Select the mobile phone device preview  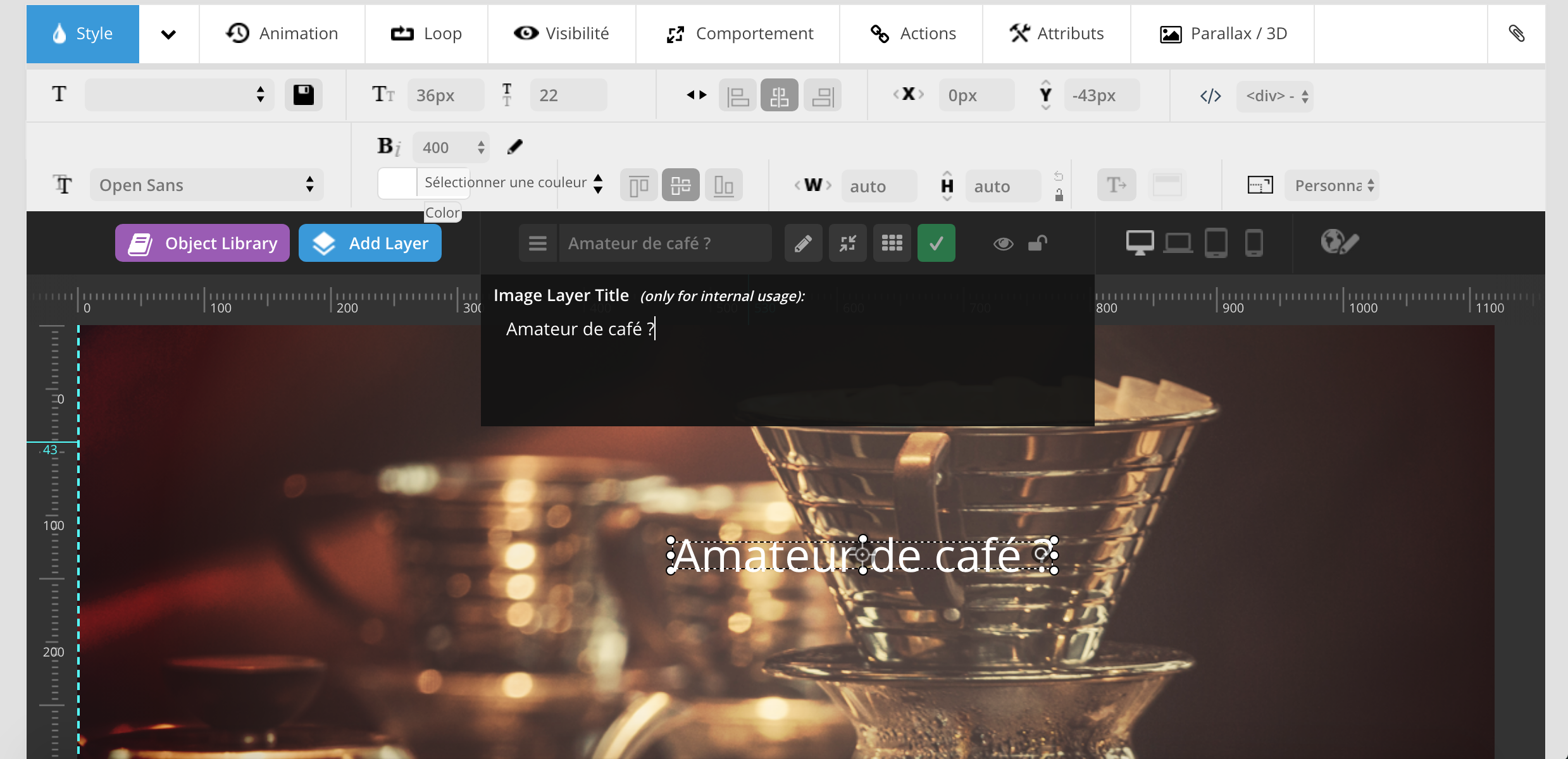coord(1254,243)
